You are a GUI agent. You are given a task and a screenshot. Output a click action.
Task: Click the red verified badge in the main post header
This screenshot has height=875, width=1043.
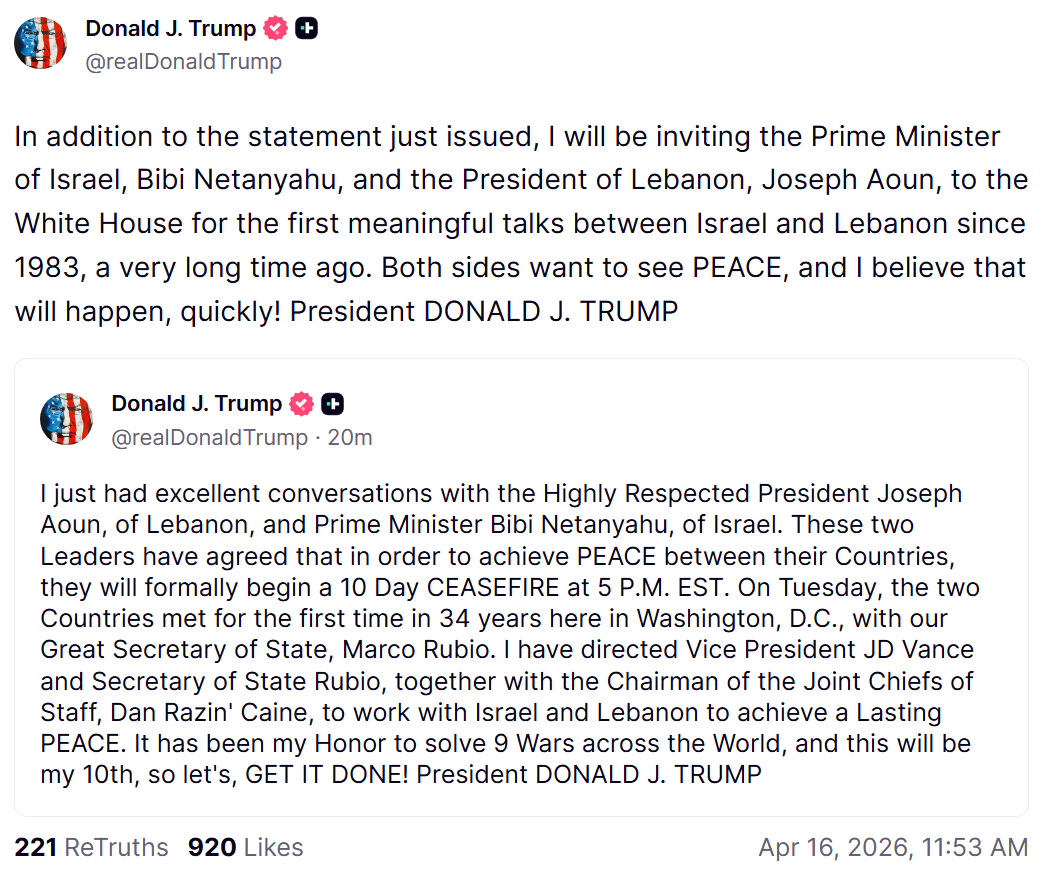click(276, 29)
